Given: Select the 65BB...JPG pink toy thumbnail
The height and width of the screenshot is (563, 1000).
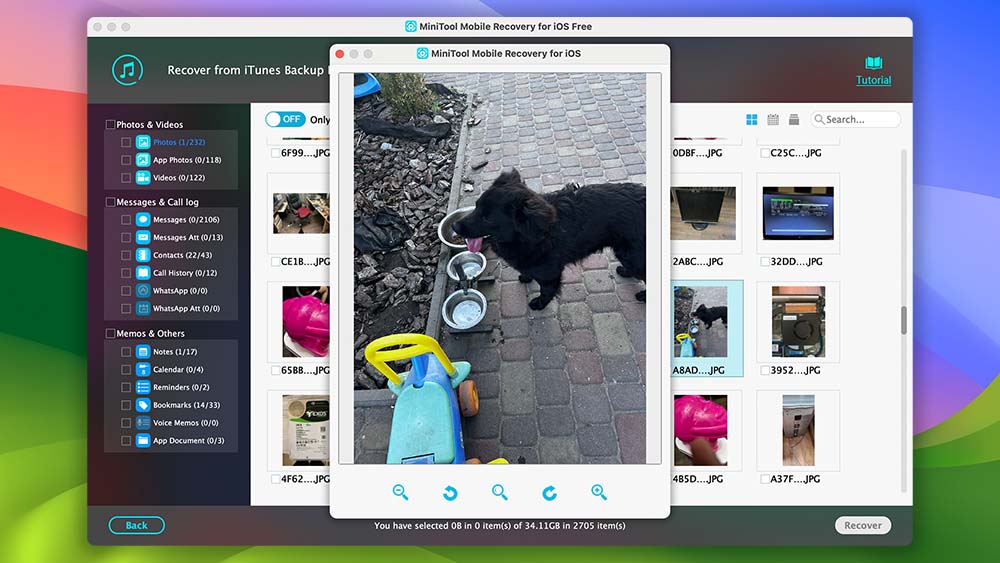Looking at the screenshot, I should tap(306, 321).
